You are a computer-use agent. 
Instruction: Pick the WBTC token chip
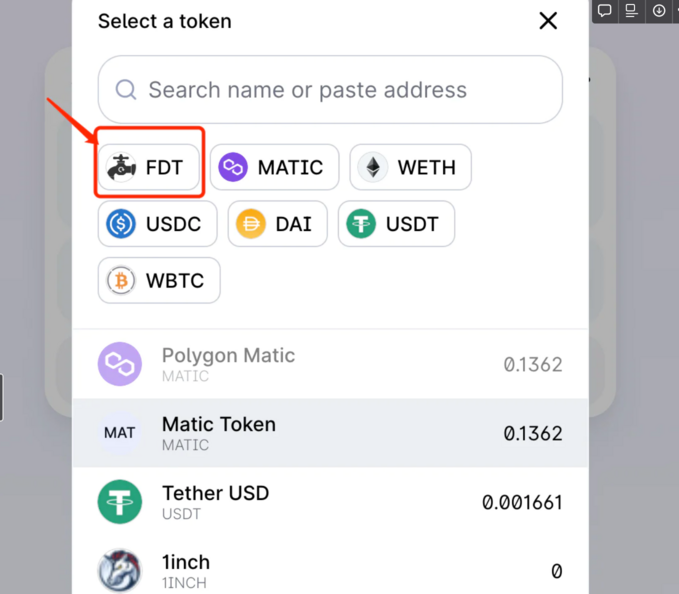tap(159, 281)
